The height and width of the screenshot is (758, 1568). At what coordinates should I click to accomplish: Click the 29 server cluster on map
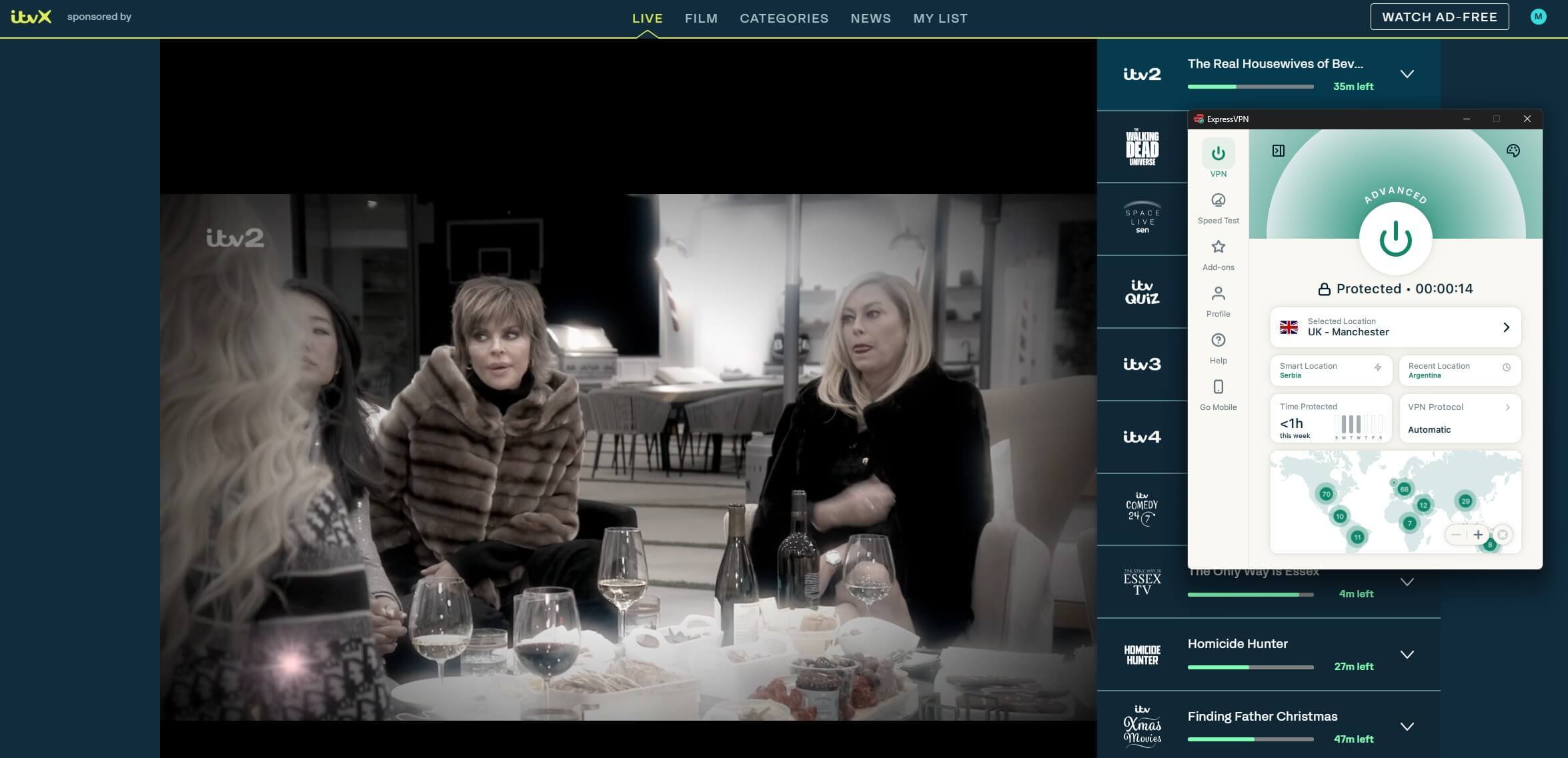(x=1465, y=501)
